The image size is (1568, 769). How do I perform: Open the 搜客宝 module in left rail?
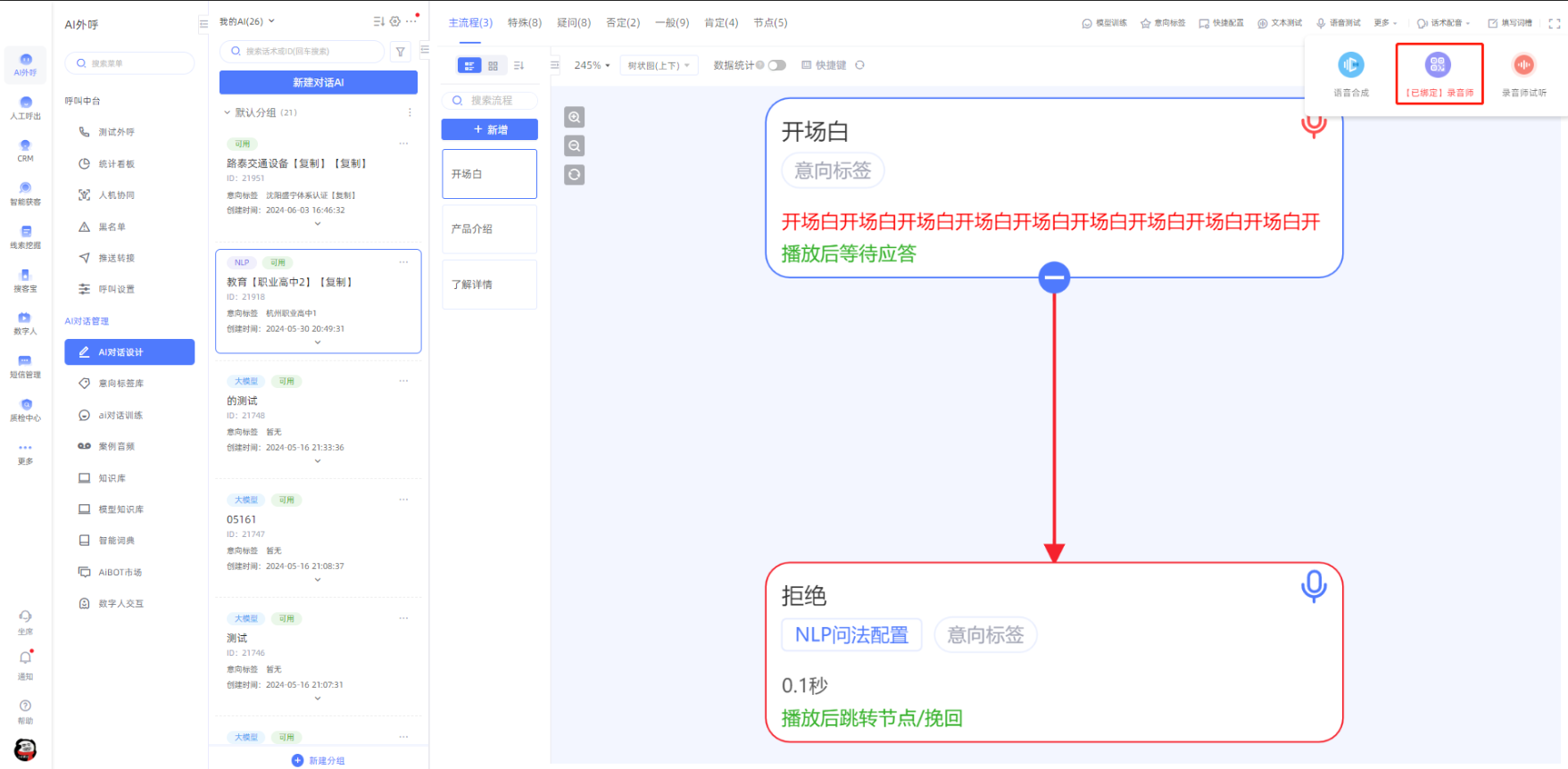tap(25, 280)
